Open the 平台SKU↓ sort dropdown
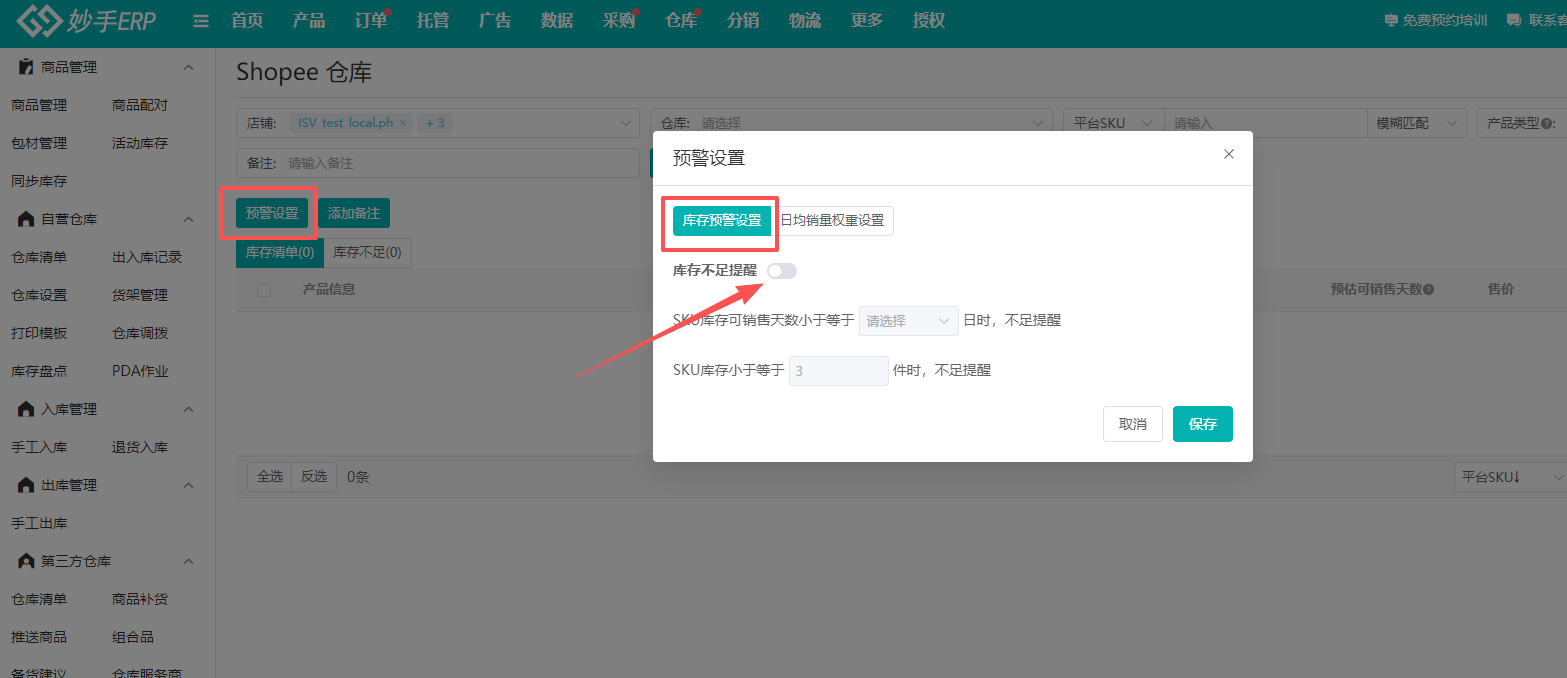Image resolution: width=1567 pixels, height=678 pixels. 1509,477
